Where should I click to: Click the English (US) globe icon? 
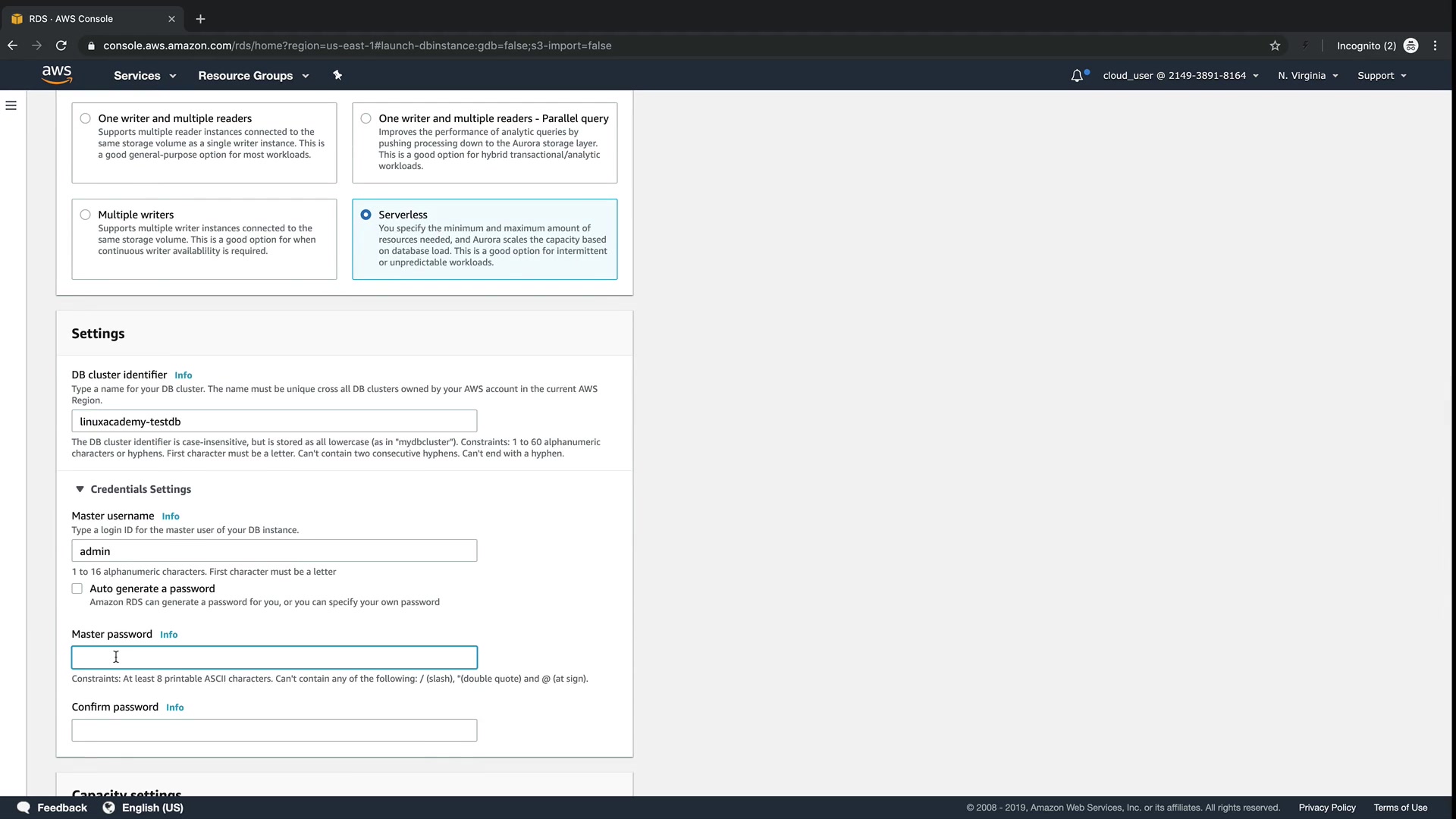(x=109, y=808)
